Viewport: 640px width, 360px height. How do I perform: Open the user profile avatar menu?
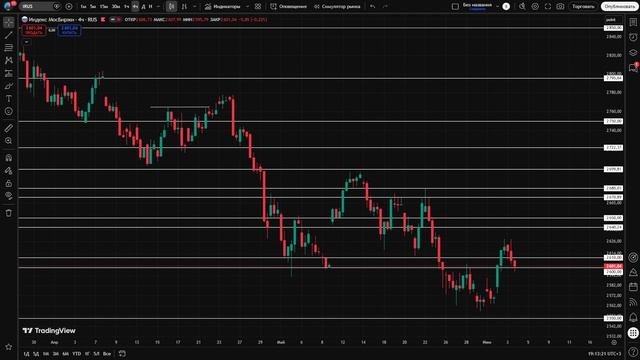click(x=7, y=6)
